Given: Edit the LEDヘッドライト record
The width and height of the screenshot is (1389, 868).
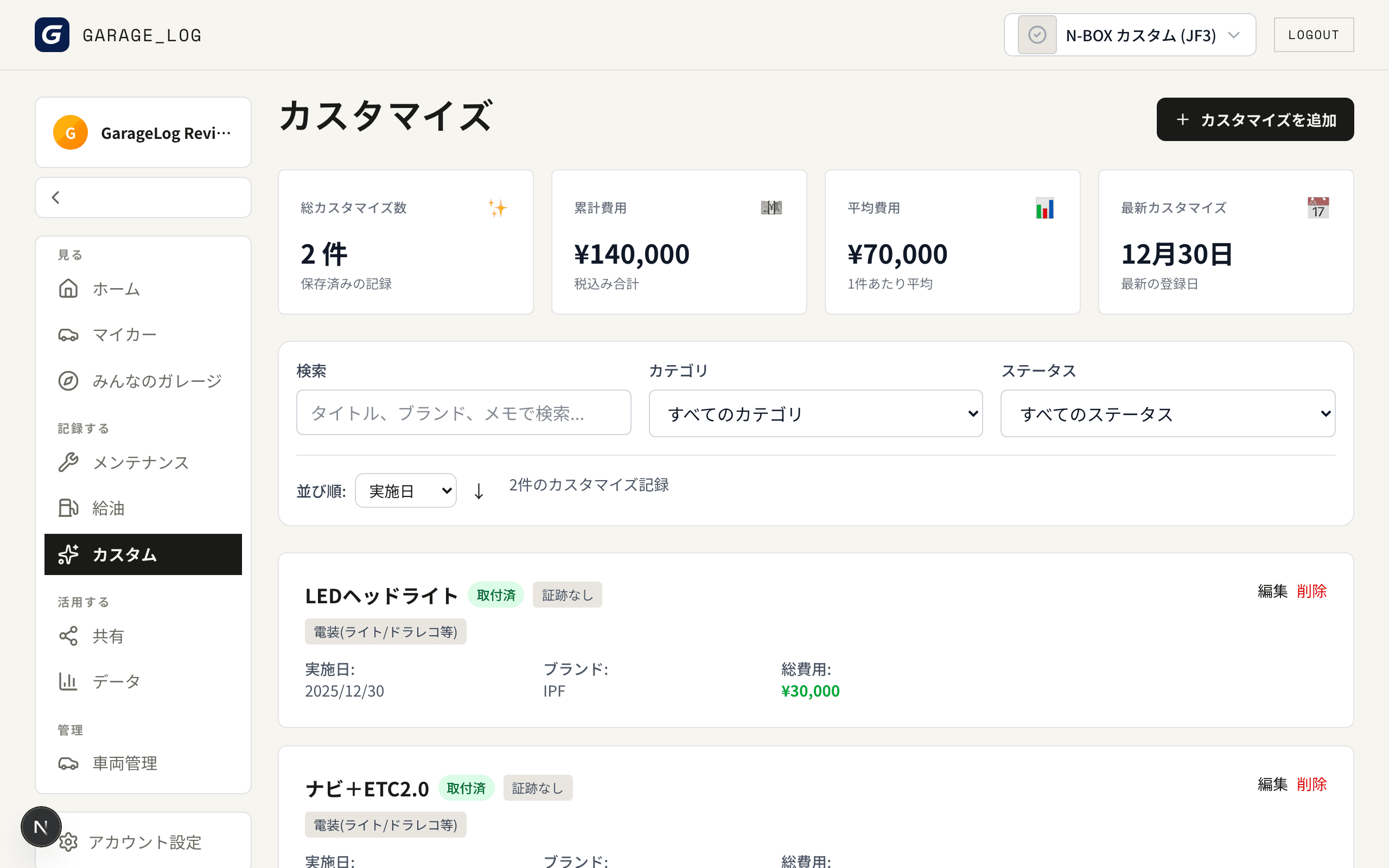Looking at the screenshot, I should point(1272,591).
